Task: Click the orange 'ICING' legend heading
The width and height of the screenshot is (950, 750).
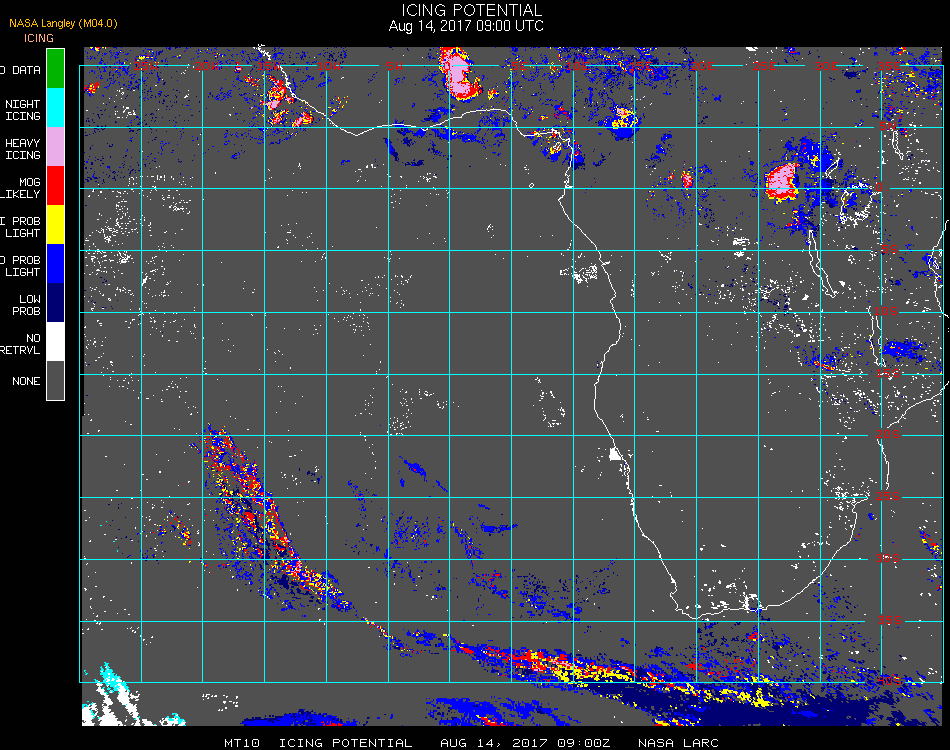Action: click(39, 38)
